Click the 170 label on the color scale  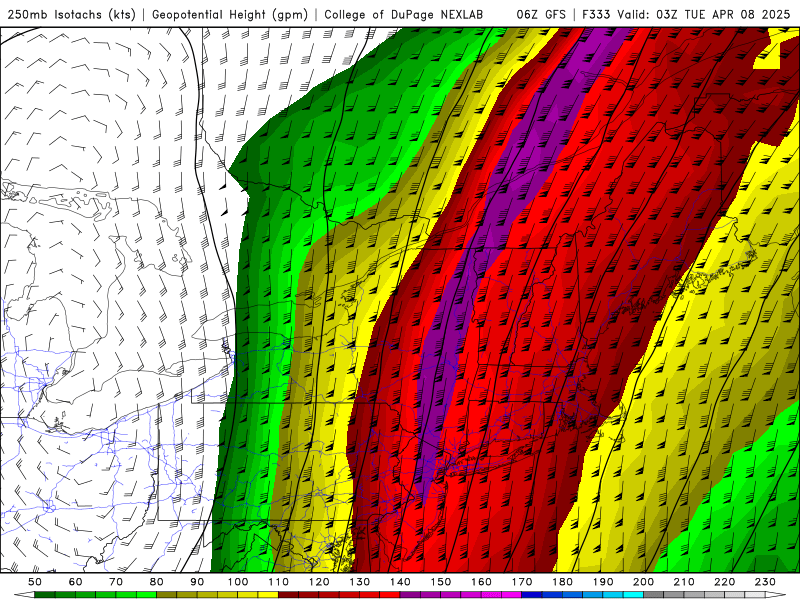(x=522, y=582)
